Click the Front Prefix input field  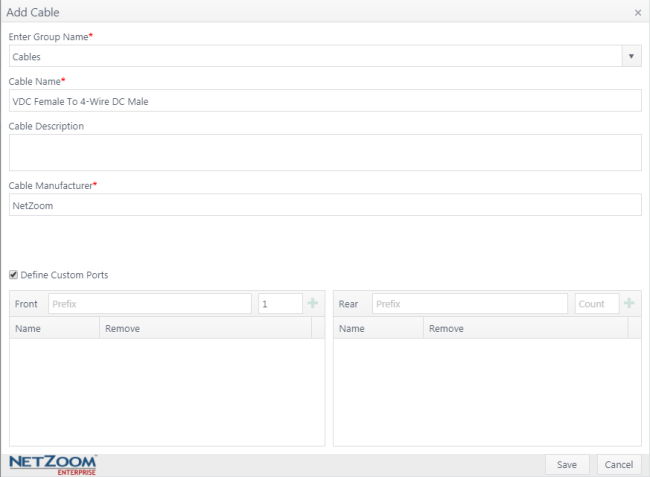150,304
